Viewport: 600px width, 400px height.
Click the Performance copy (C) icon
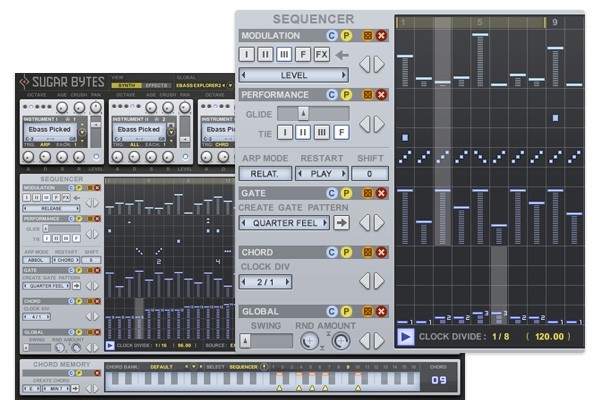pos(332,95)
